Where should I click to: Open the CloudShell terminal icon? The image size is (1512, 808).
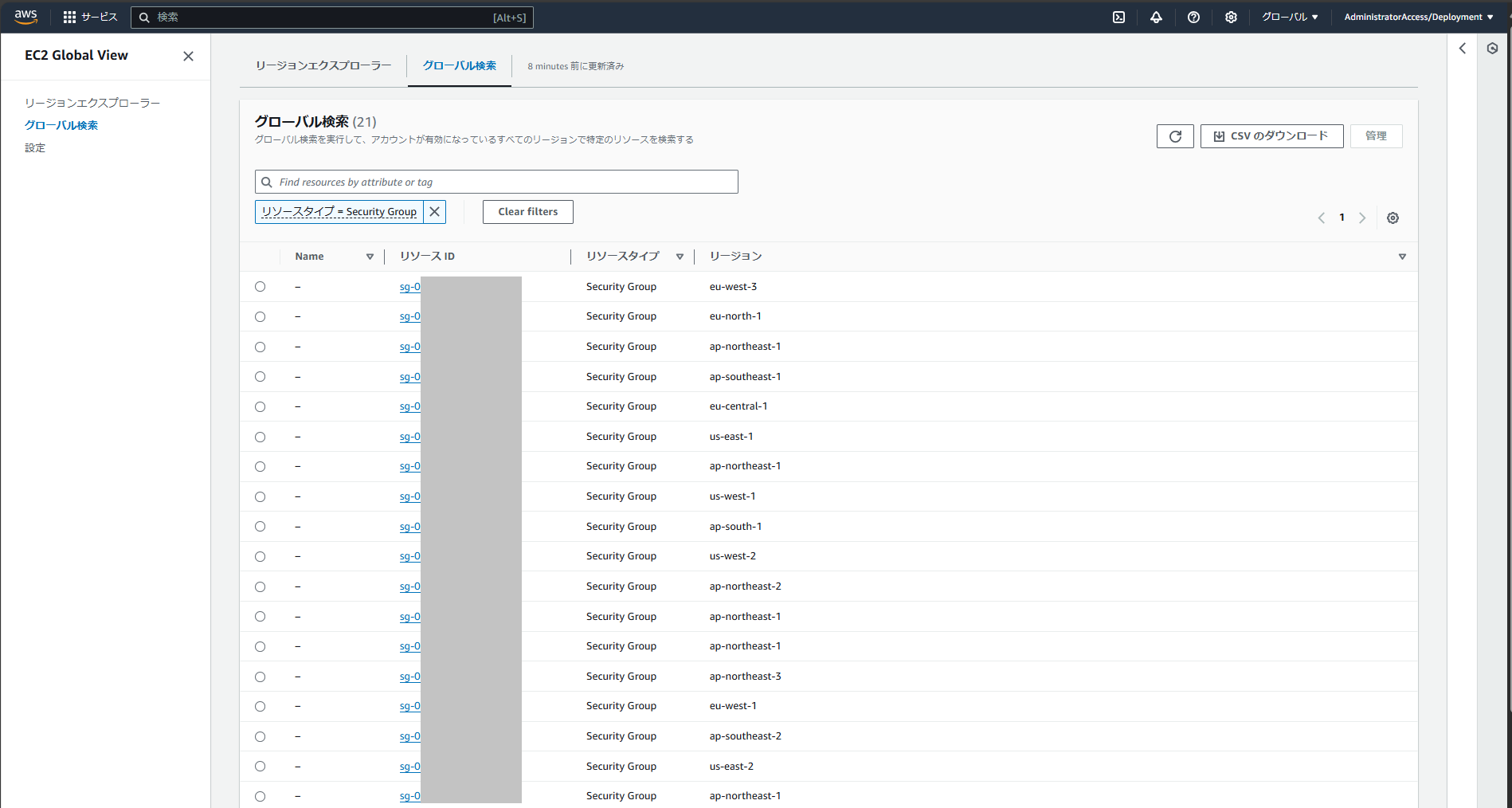point(1118,17)
